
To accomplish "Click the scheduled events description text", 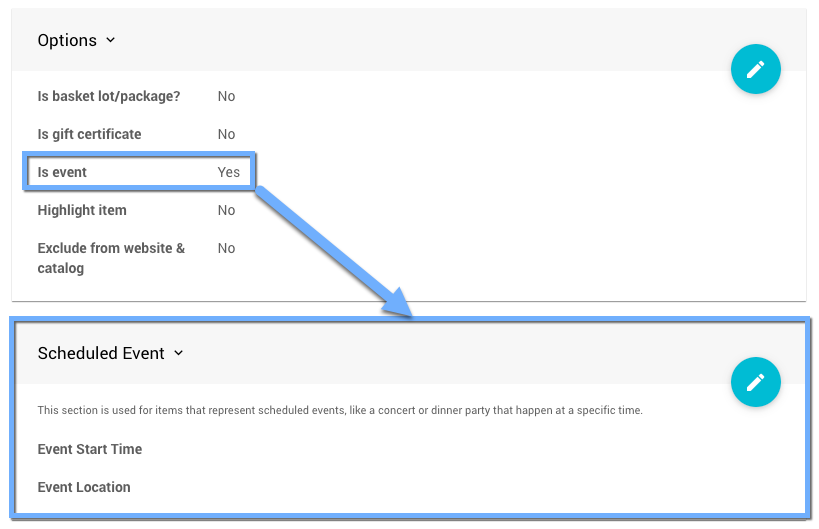I will [x=340, y=410].
